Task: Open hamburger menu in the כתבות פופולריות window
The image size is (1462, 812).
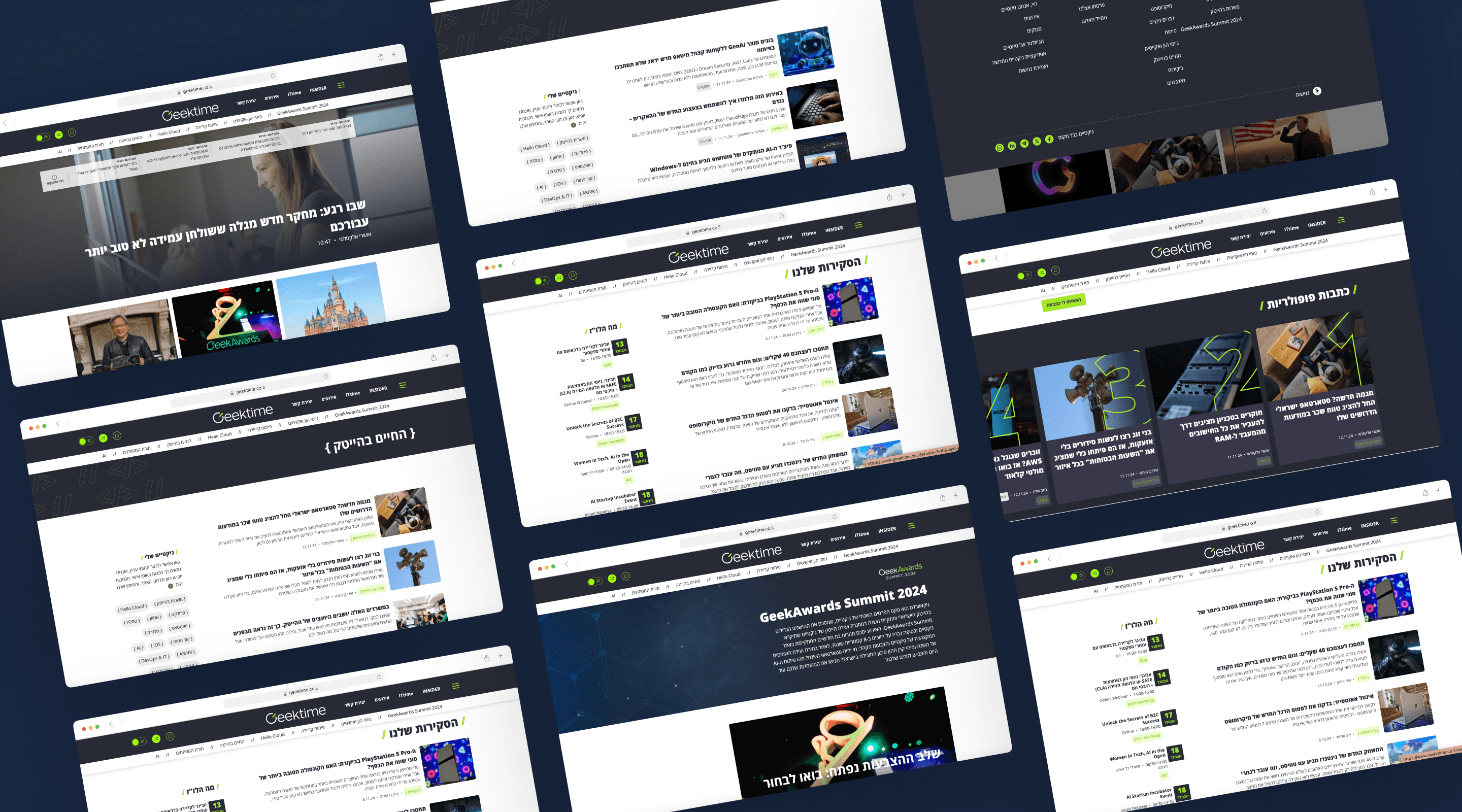Action: click(1341, 220)
